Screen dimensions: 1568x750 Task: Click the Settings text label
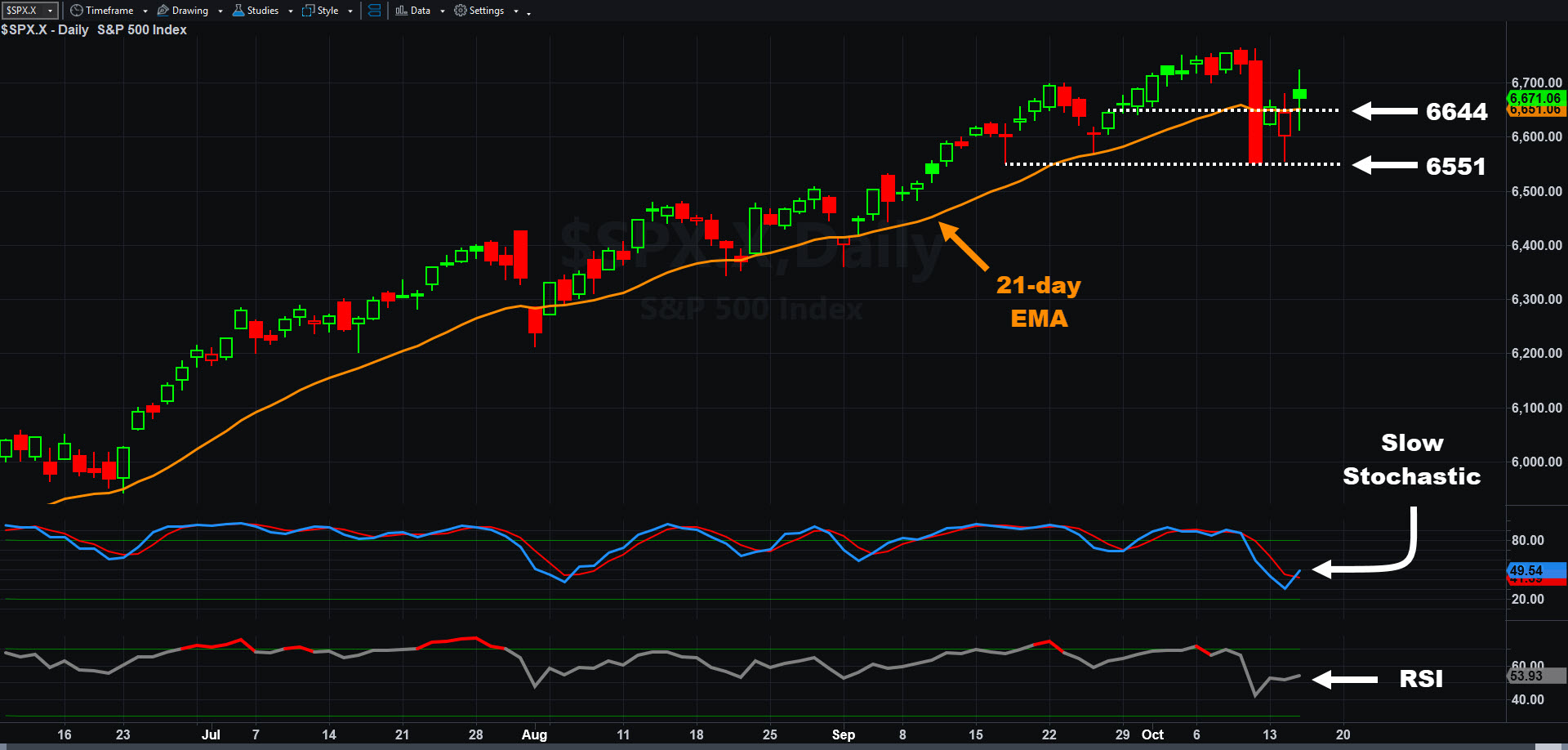click(486, 11)
